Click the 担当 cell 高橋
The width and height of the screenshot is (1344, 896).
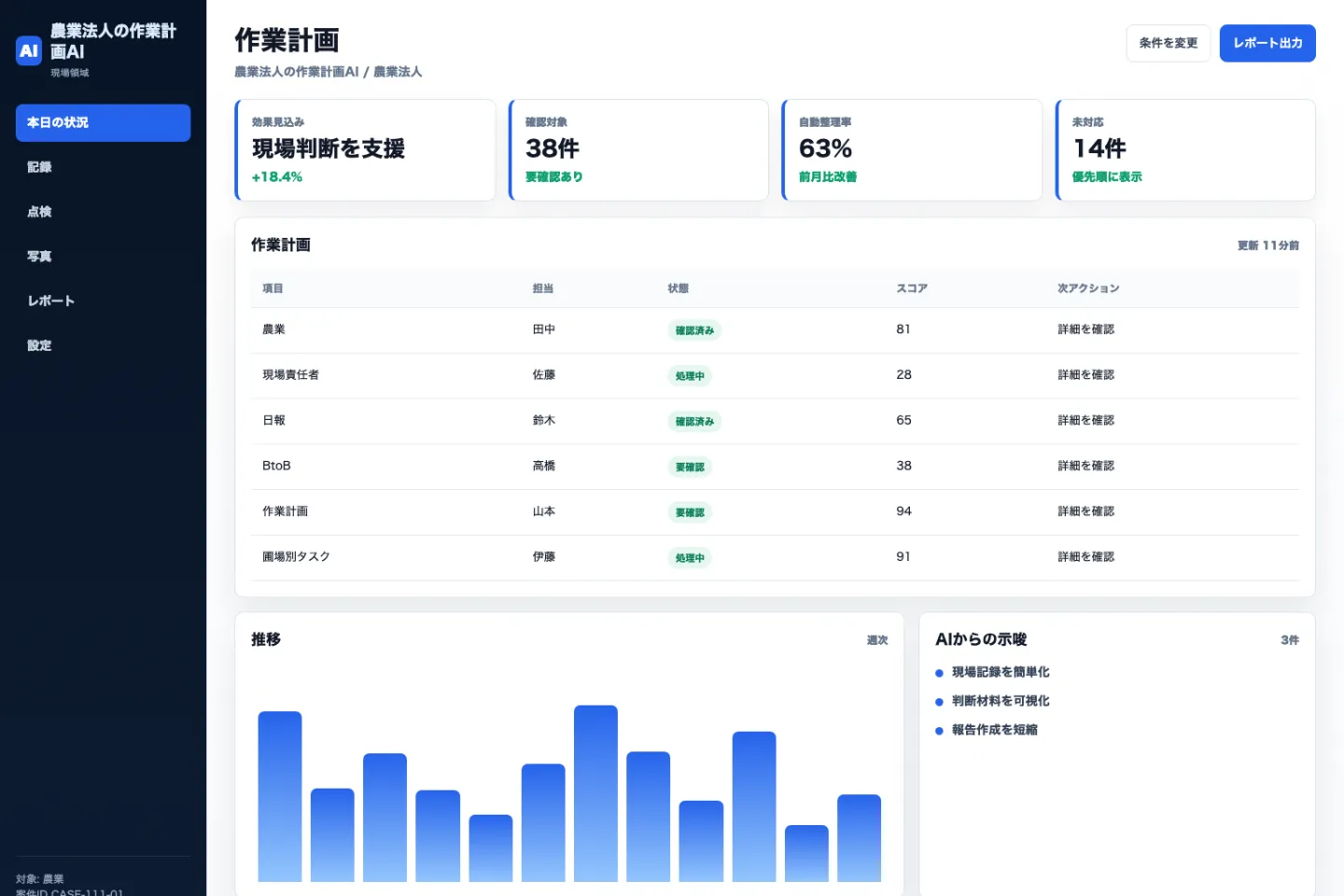click(544, 466)
